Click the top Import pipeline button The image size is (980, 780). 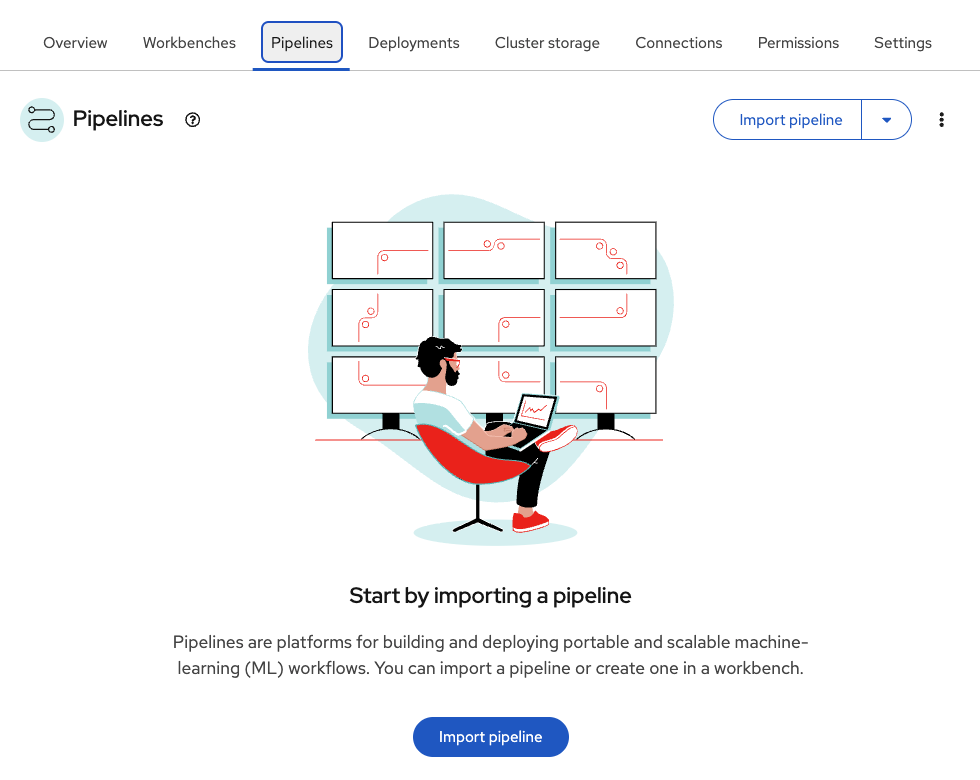tap(790, 120)
